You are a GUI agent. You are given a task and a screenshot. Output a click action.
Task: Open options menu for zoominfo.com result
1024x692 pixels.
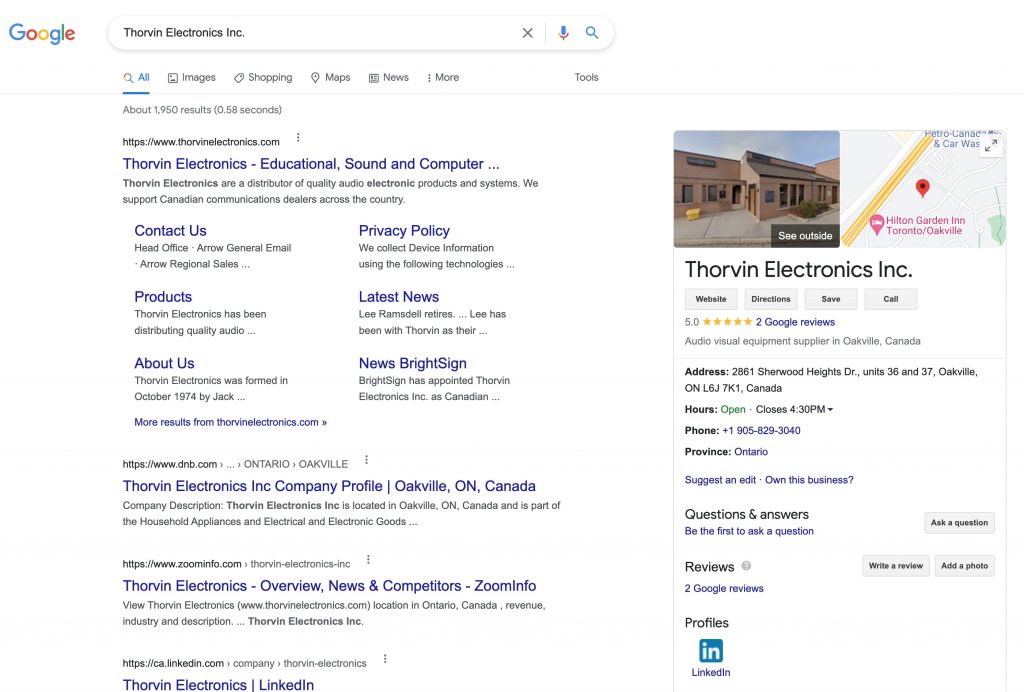tap(368, 559)
